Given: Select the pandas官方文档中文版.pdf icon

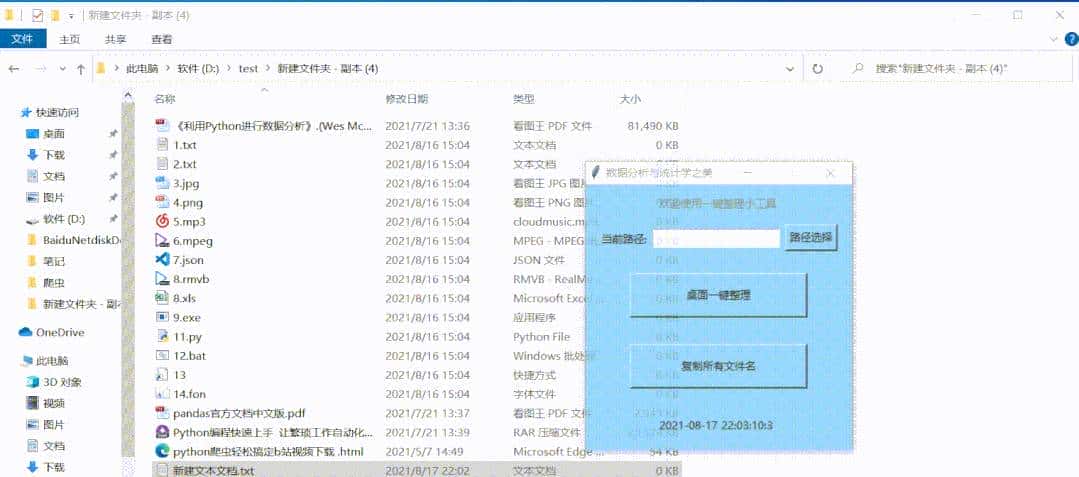Looking at the screenshot, I should pos(162,413).
